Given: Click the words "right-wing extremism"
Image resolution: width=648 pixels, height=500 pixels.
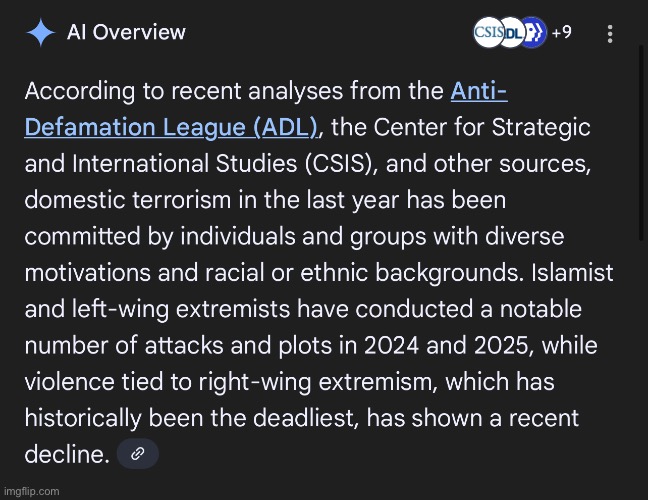Looking at the screenshot, I should click(327, 381).
